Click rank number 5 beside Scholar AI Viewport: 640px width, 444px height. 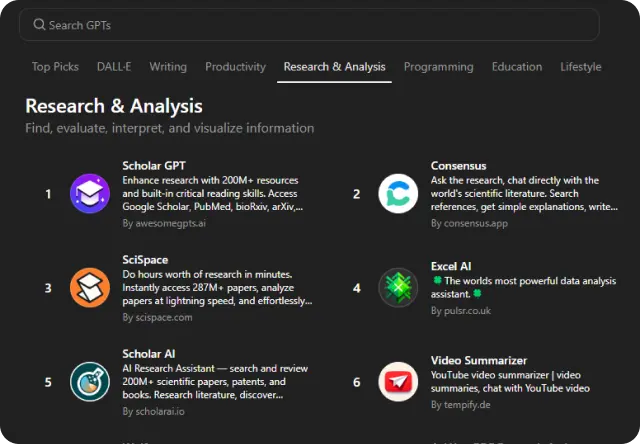(x=48, y=382)
